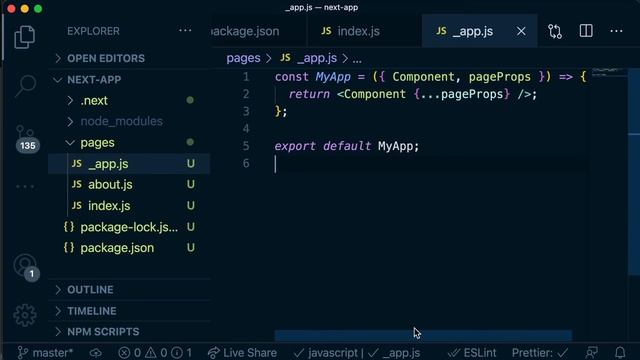640x360 pixels.
Task: Open Explorer views and more actions menu
Action: tap(185, 31)
